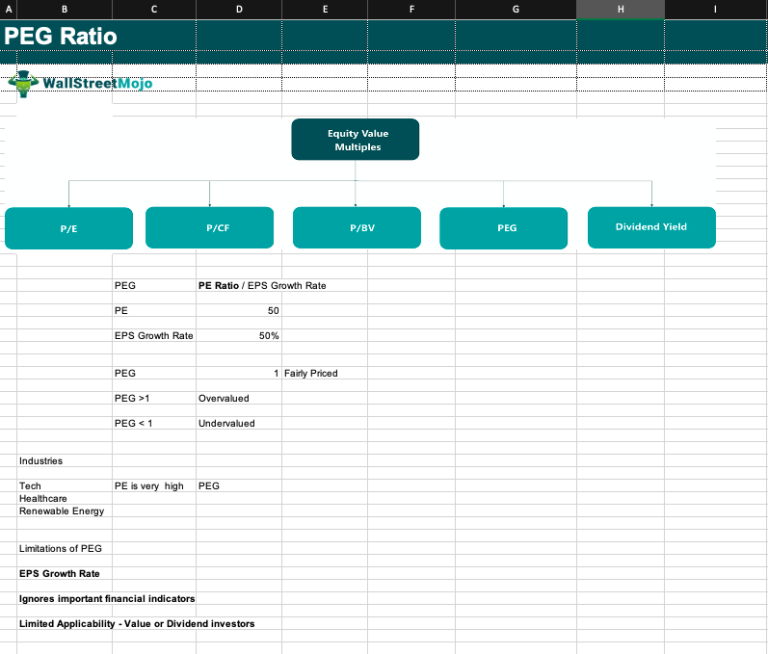Select column G header
The image size is (768, 654).
[x=516, y=9]
